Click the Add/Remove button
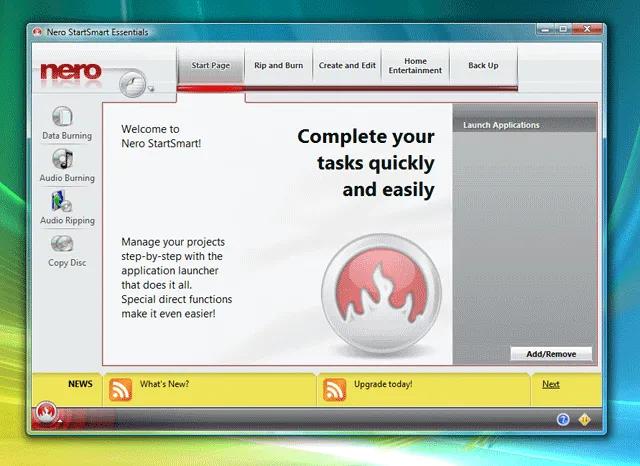 551,354
